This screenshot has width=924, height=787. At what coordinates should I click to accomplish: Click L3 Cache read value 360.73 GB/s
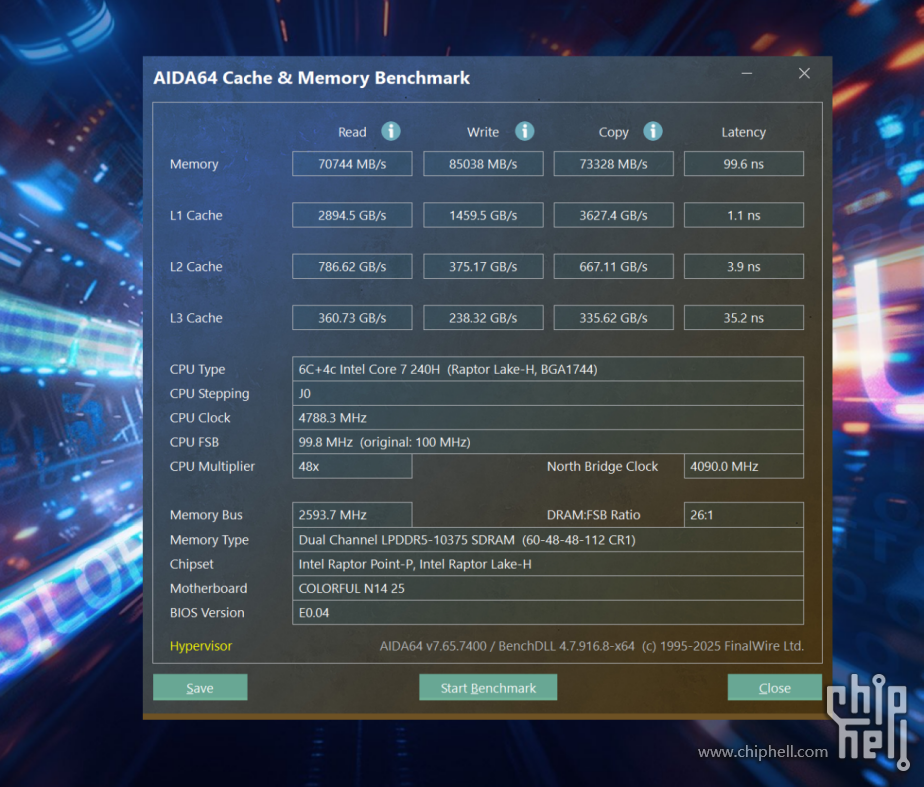pyautogui.click(x=352, y=318)
